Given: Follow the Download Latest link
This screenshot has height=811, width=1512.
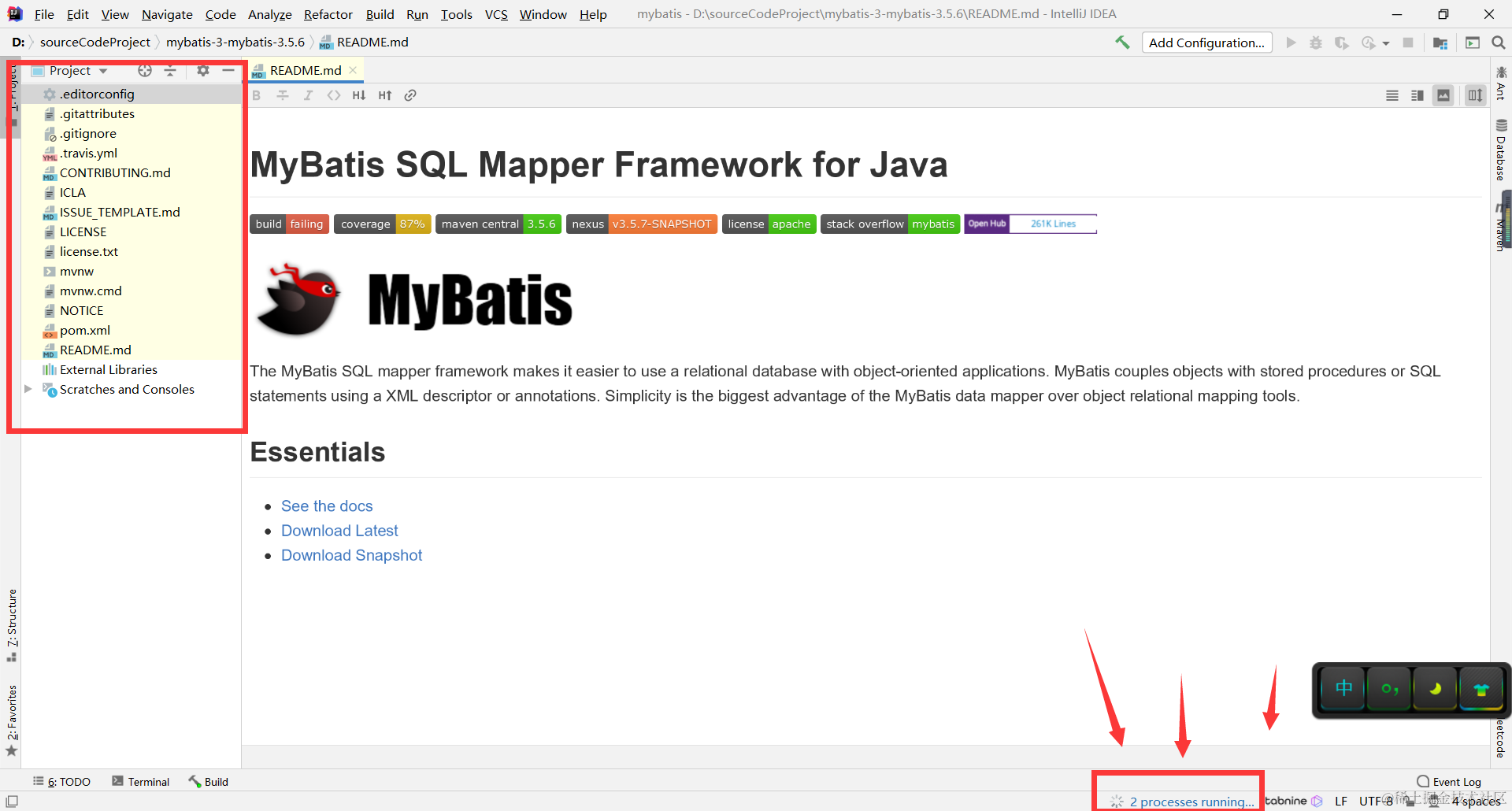Looking at the screenshot, I should tap(339, 530).
